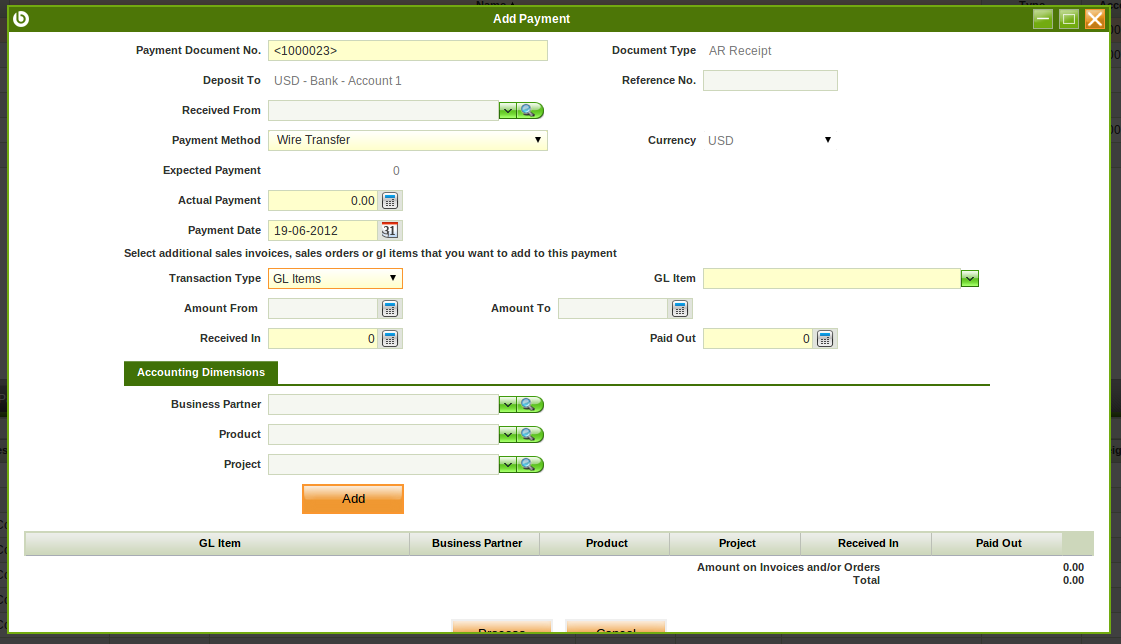This screenshot has width=1121, height=644.
Task: Click the Amount From calculator icon
Action: [x=390, y=309]
